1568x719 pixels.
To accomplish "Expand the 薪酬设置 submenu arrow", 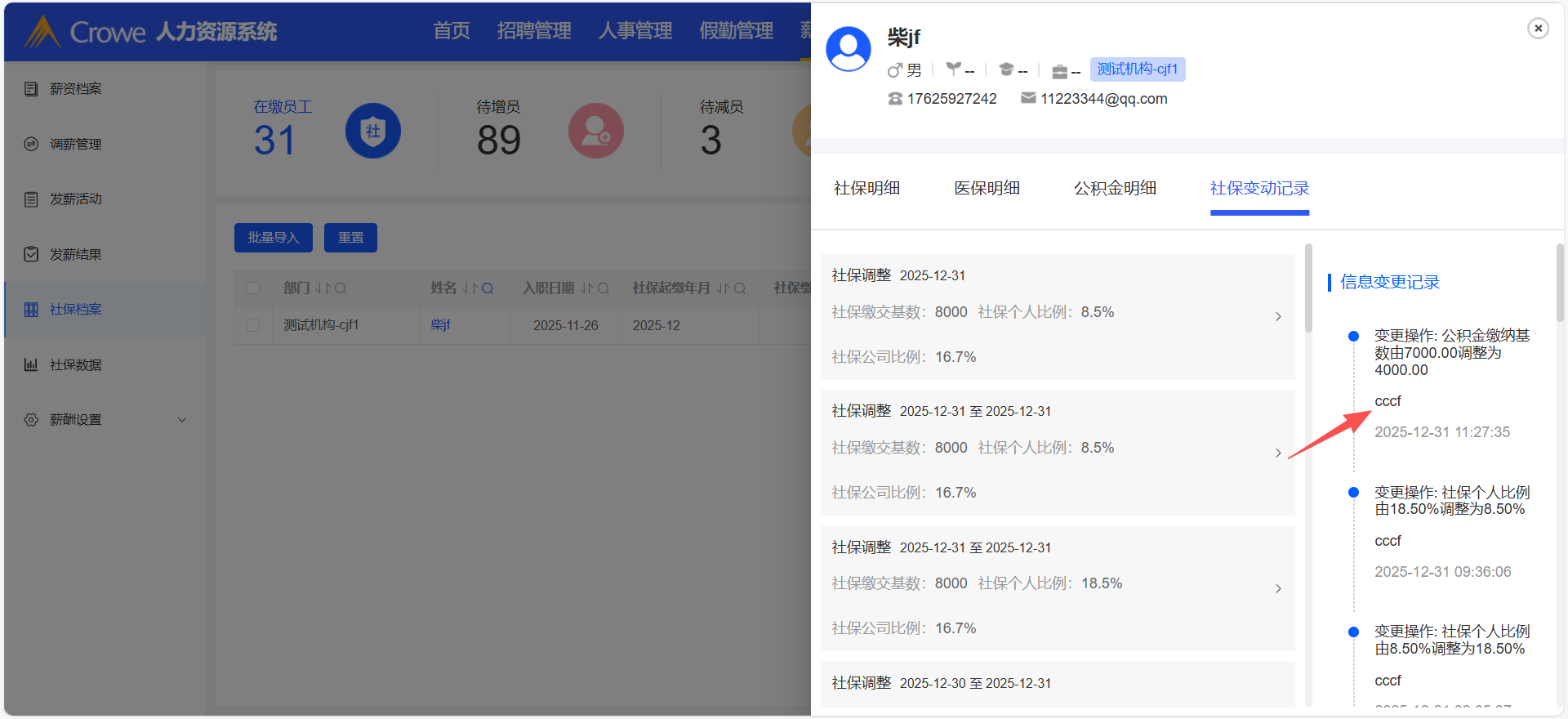I will pos(182,420).
